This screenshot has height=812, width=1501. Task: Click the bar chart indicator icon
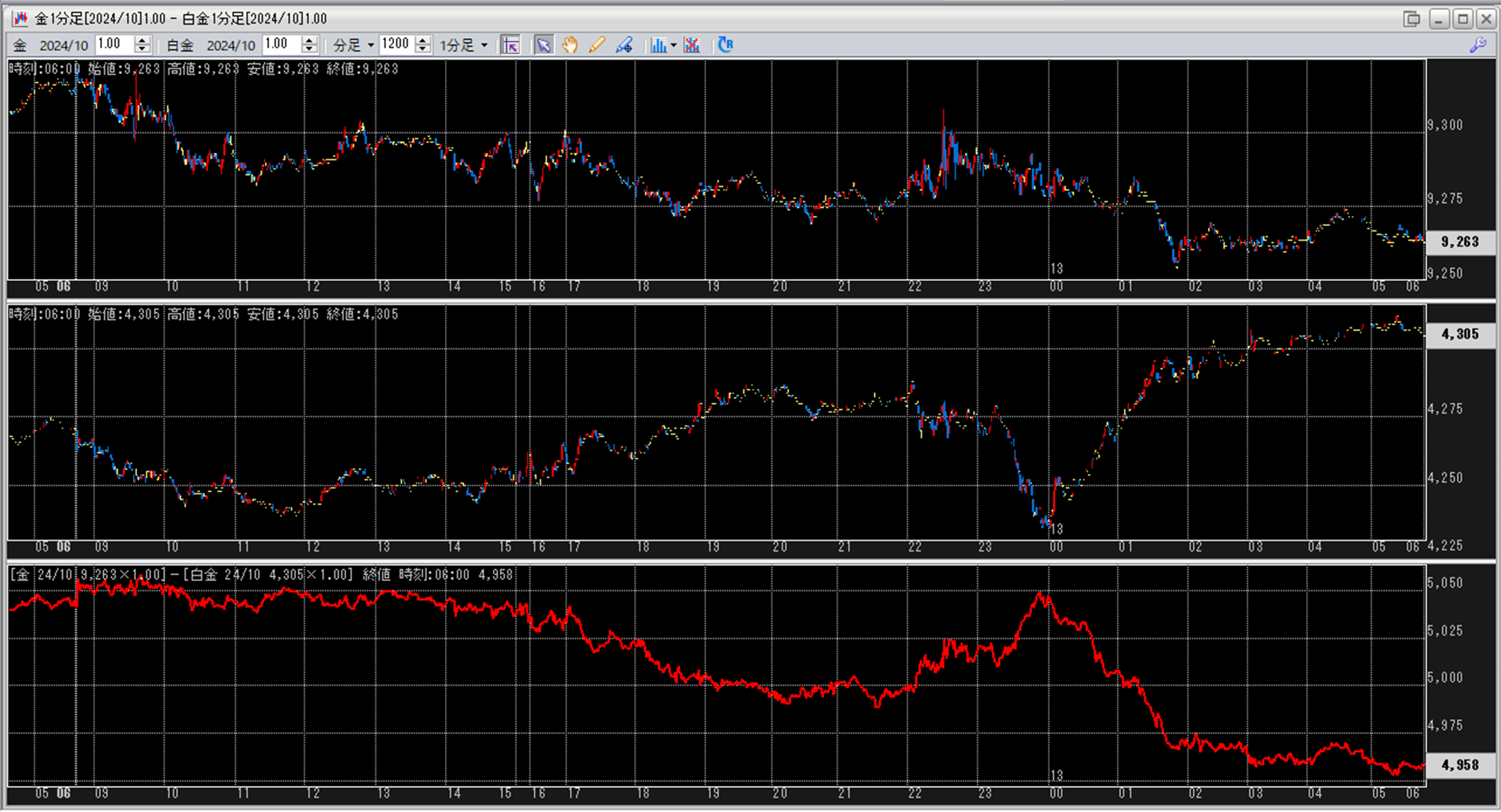(658, 46)
